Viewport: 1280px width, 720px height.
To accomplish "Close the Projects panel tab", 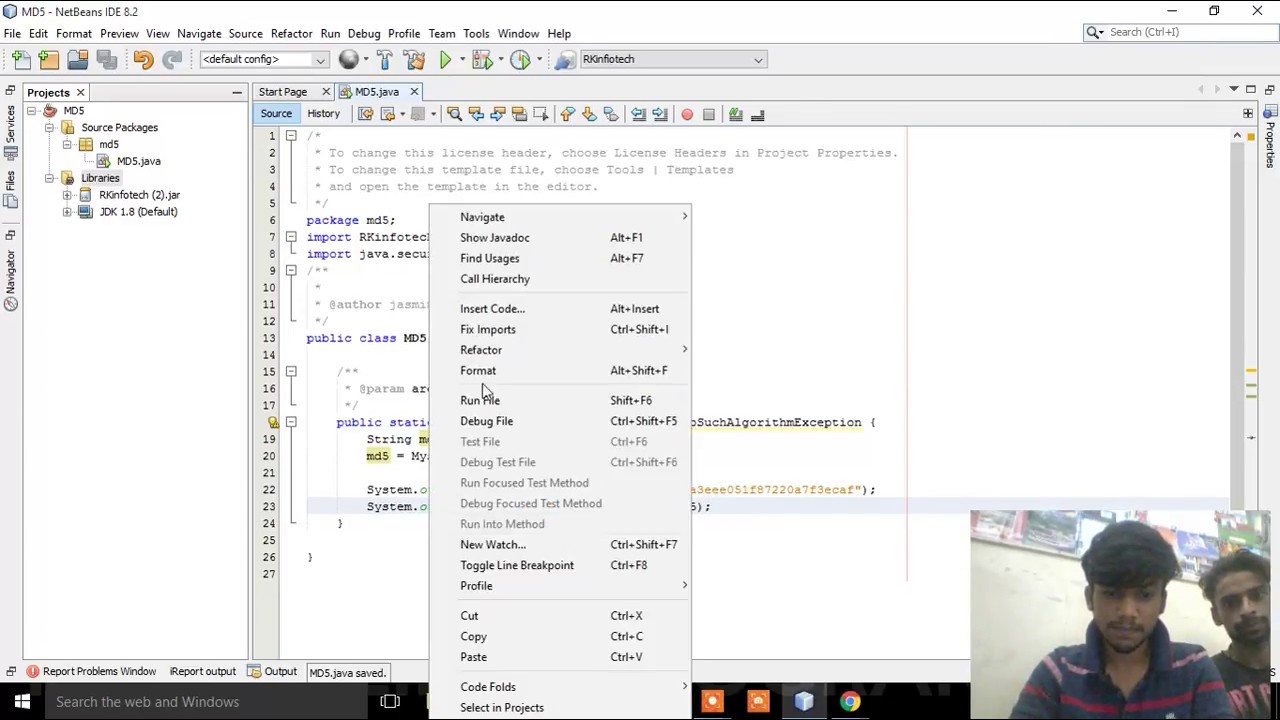I will click(x=80, y=93).
